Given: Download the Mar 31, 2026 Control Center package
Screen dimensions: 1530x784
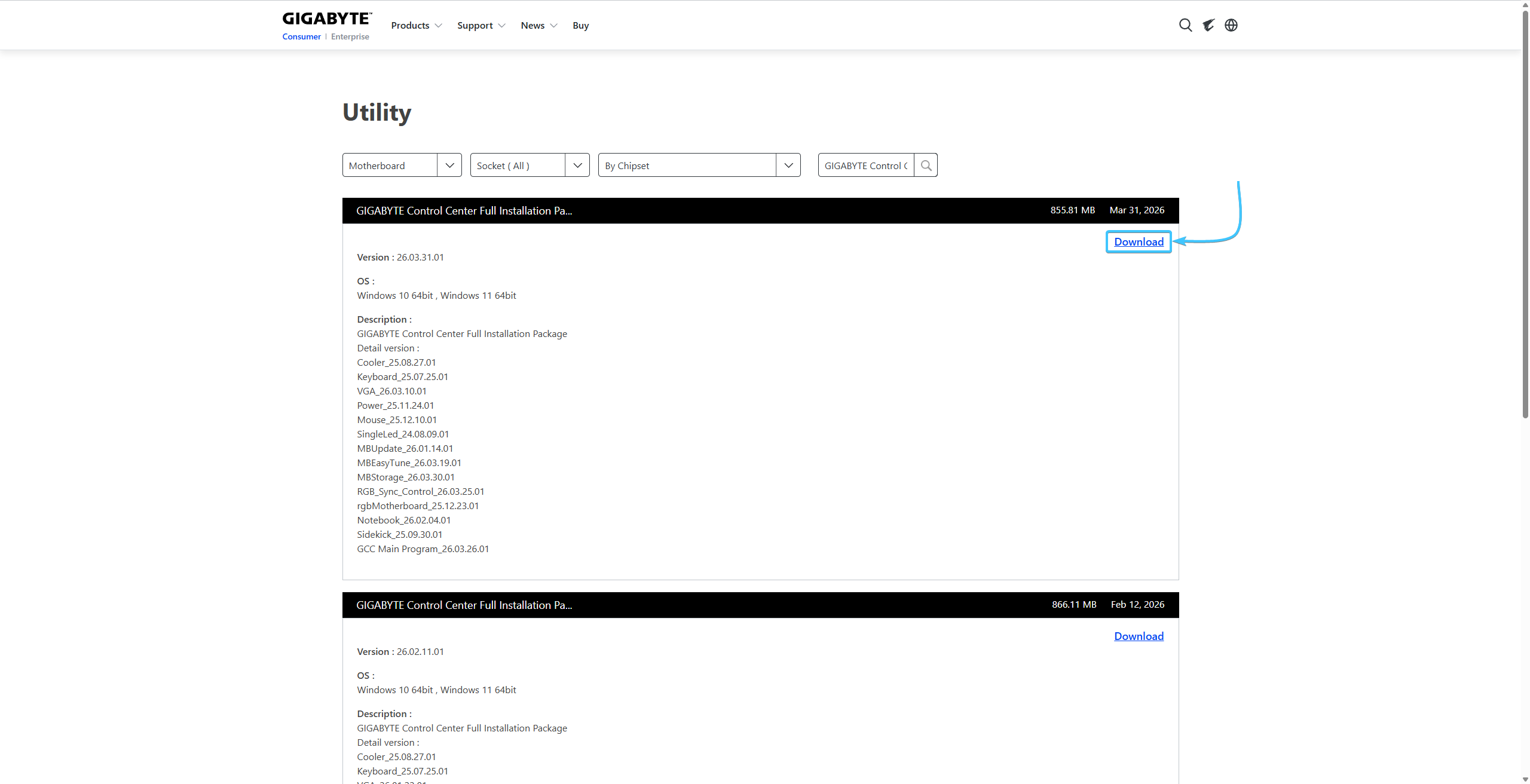Looking at the screenshot, I should [x=1139, y=242].
